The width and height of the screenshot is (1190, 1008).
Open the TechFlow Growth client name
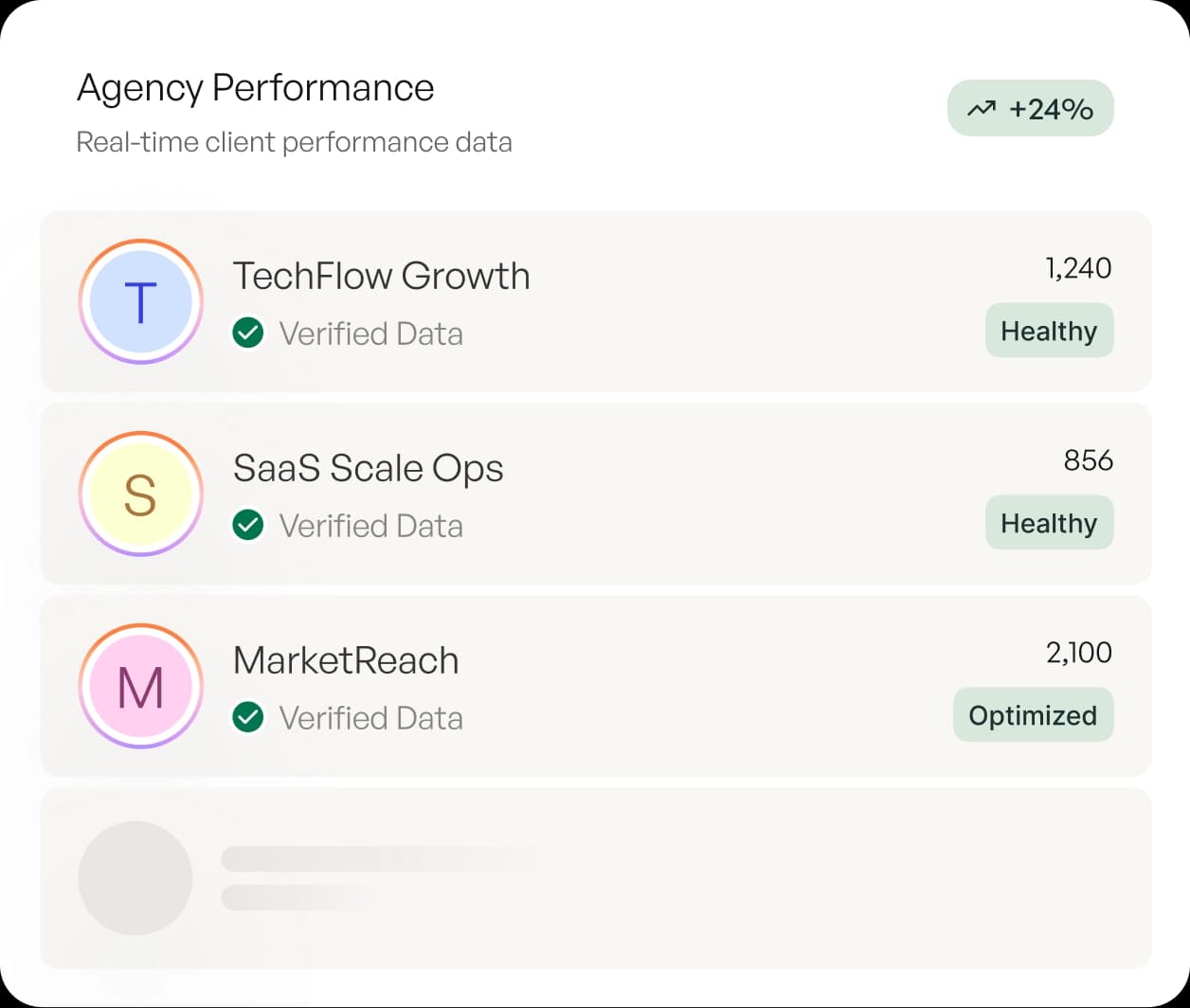[x=381, y=276]
